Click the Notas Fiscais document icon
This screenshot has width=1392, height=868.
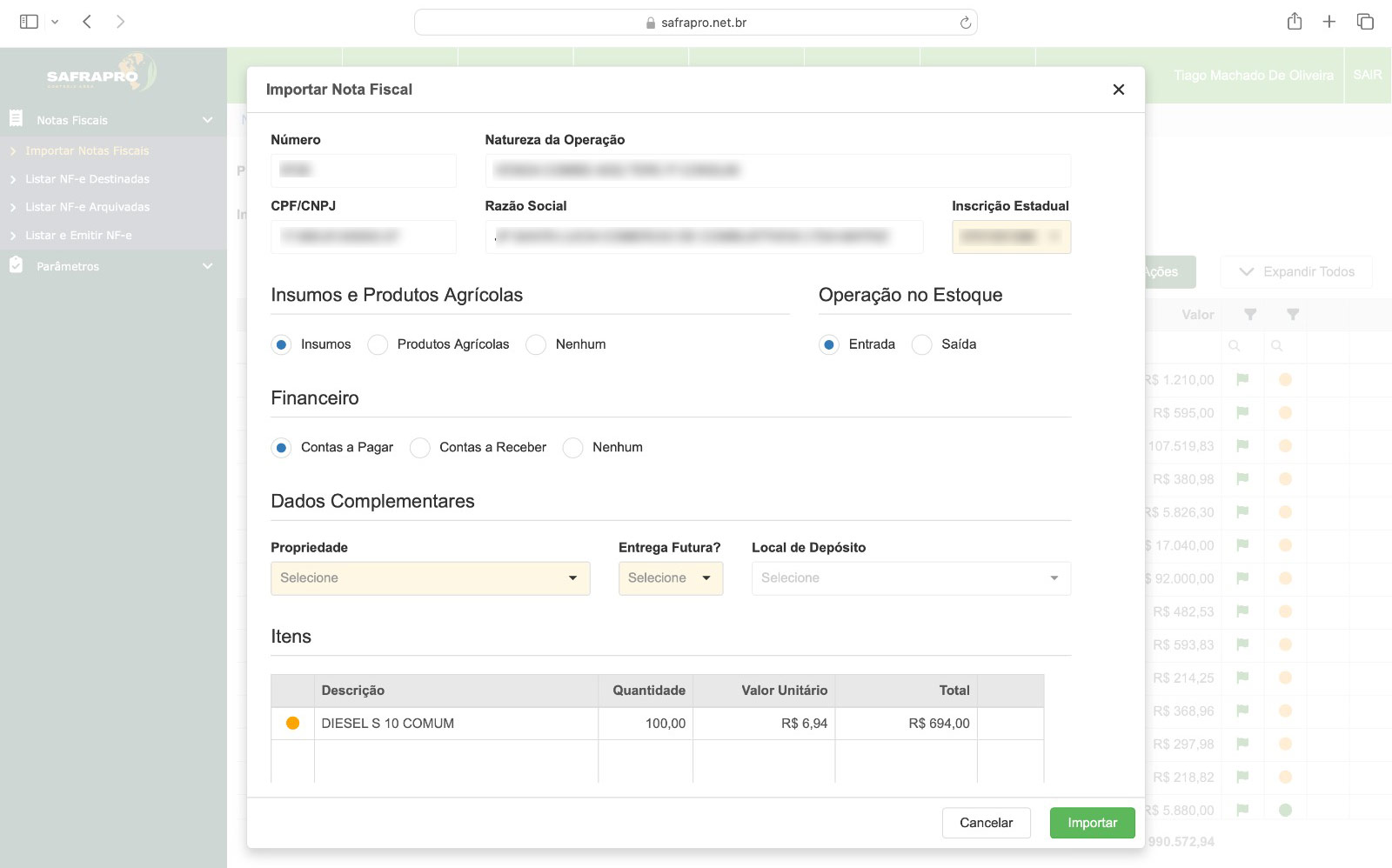click(x=16, y=119)
